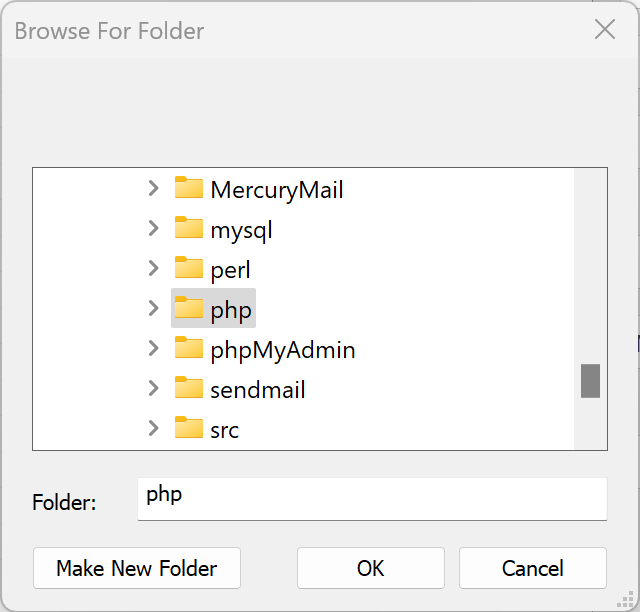Dismiss the dialog with Cancel
Viewport: 640px width, 612px height.
[x=533, y=568]
